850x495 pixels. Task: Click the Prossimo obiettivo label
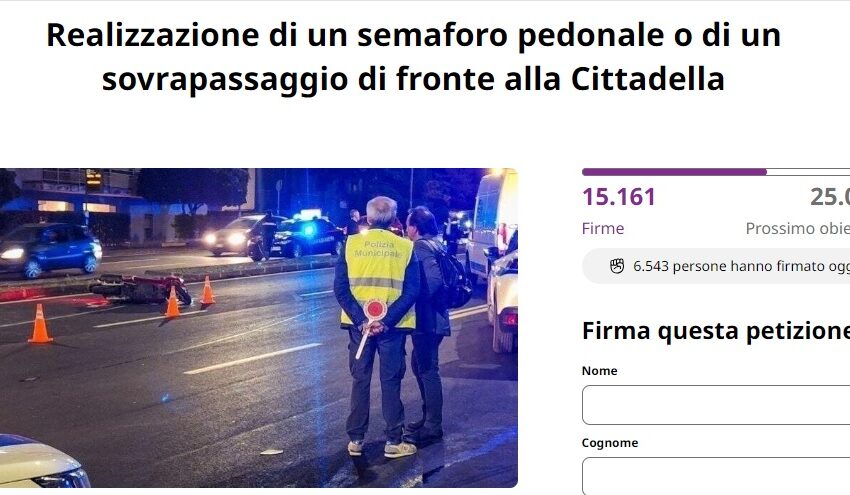(797, 229)
